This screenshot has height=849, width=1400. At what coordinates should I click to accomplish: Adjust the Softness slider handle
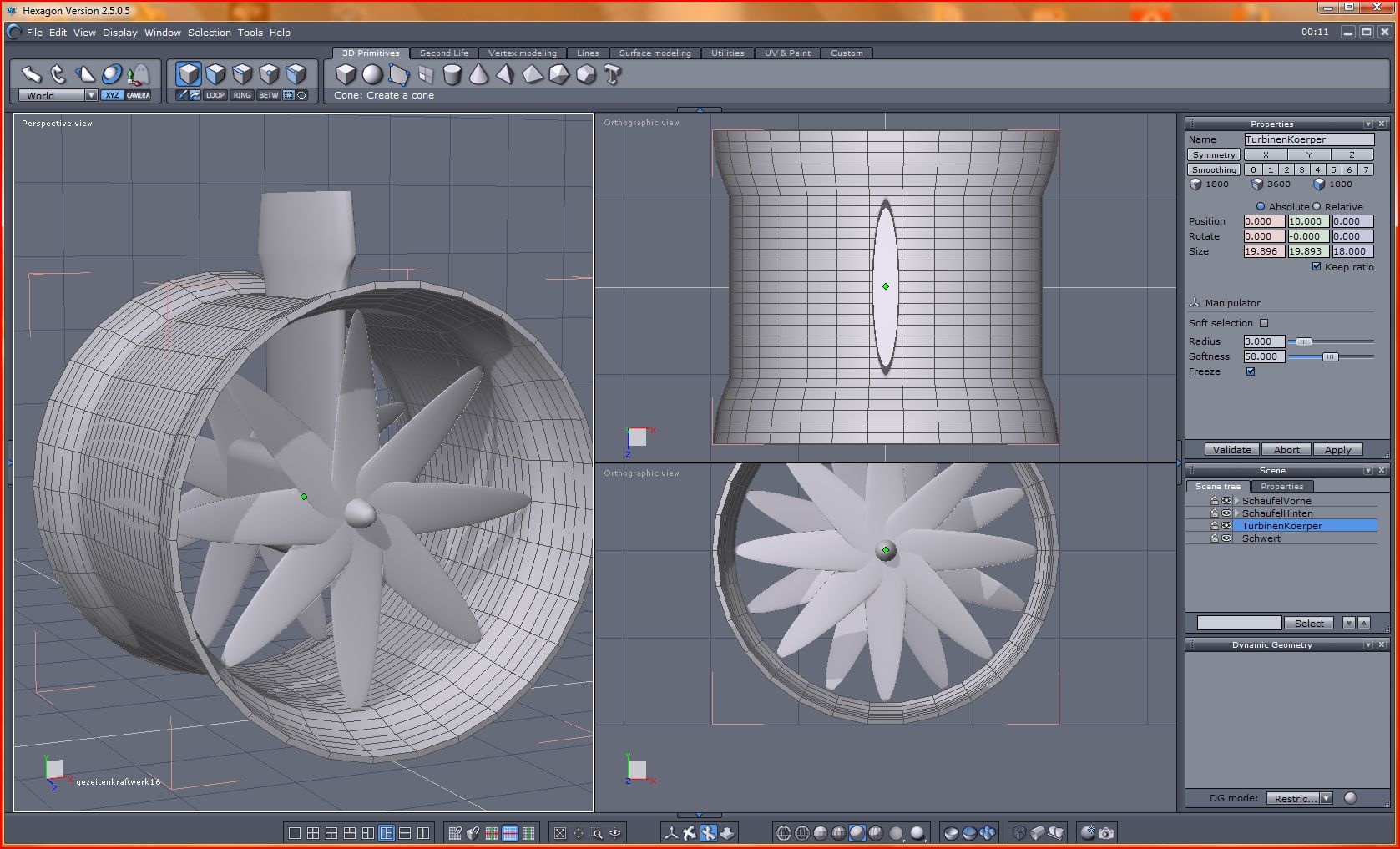1330,356
